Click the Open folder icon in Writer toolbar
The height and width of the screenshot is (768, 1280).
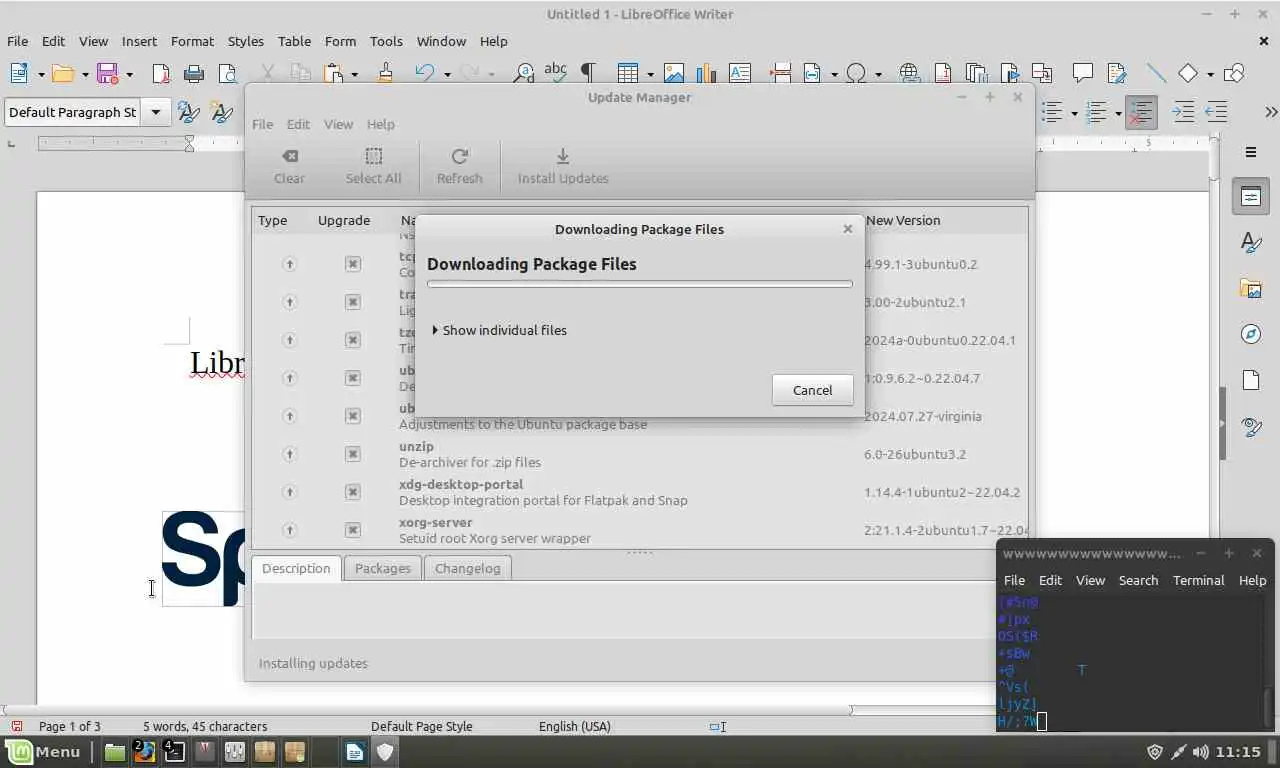click(x=64, y=73)
